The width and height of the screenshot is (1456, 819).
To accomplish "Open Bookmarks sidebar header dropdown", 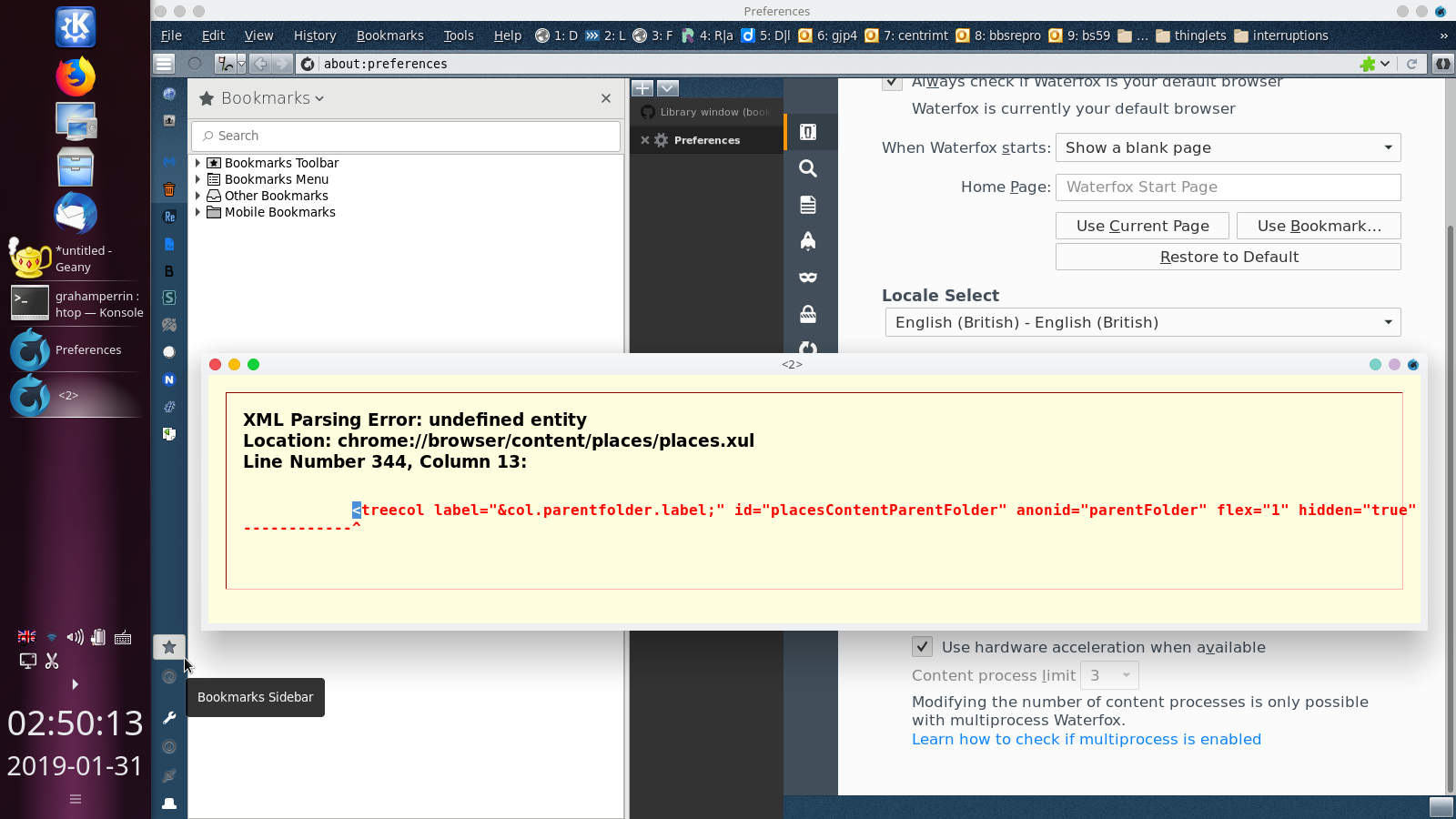I will (x=272, y=98).
